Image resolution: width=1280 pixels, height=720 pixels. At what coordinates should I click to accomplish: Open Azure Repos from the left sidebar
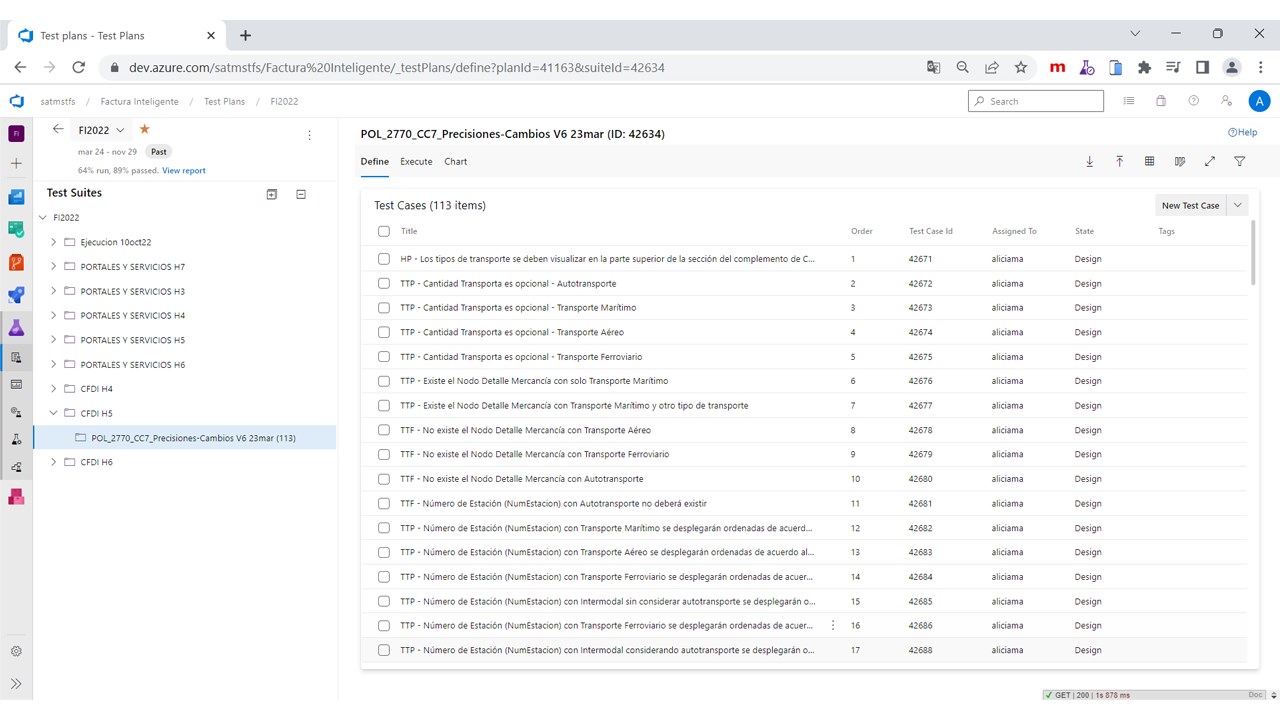(16, 262)
